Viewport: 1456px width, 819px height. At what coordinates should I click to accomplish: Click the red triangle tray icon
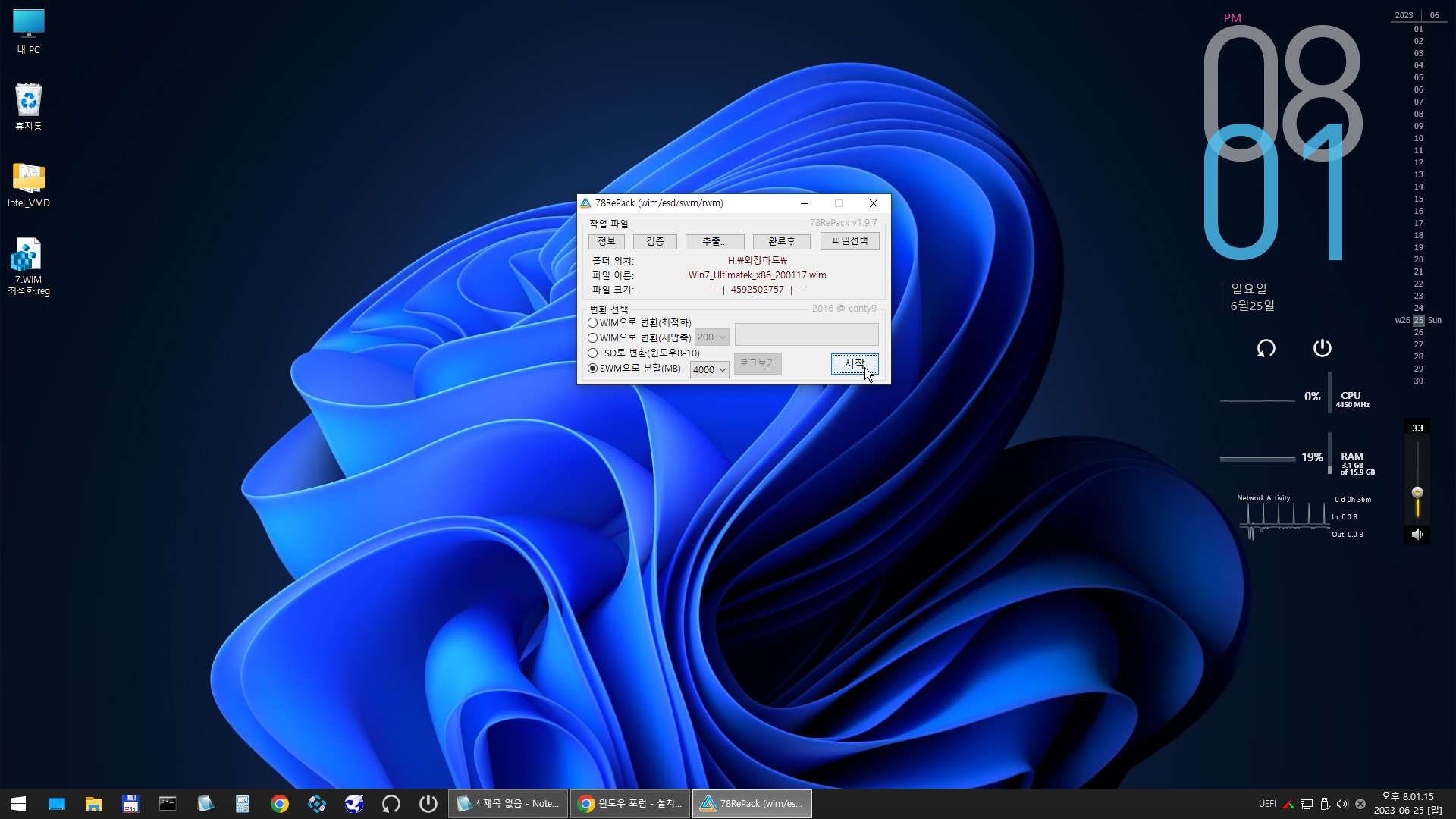1288,804
